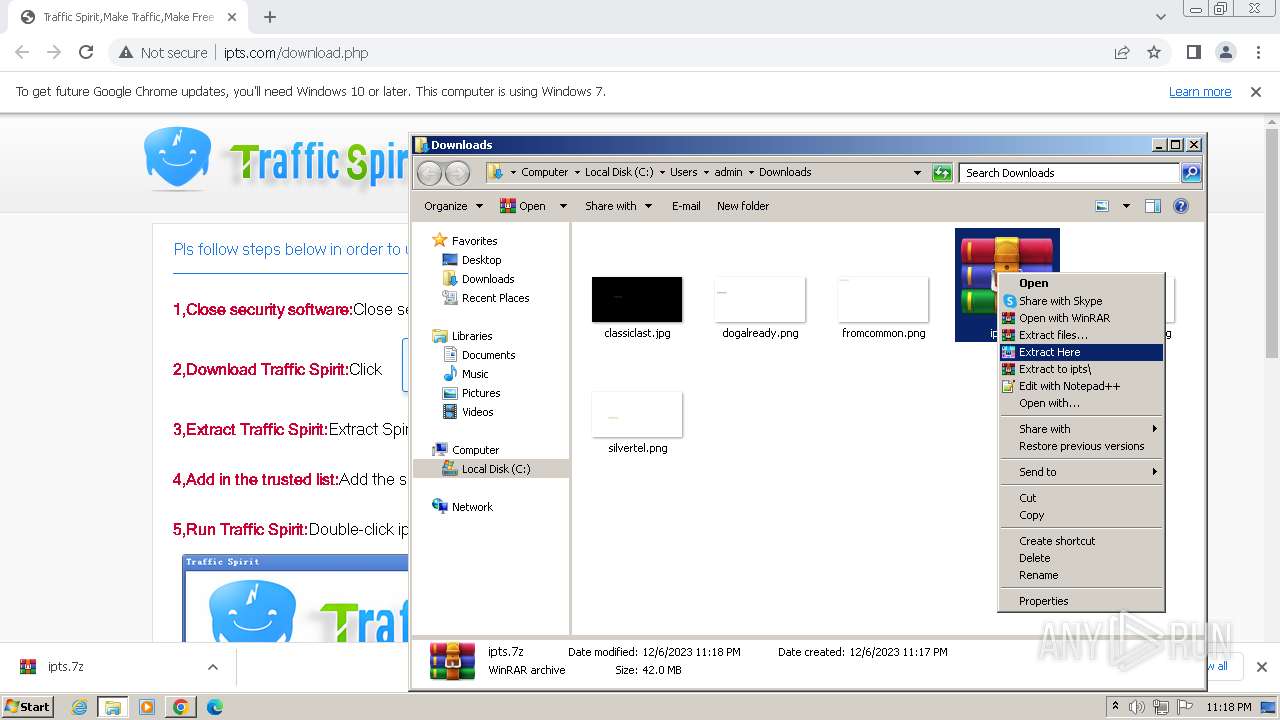
Task: Select Open with WinRAR menu entry
Action: pyautogui.click(x=1081, y=318)
